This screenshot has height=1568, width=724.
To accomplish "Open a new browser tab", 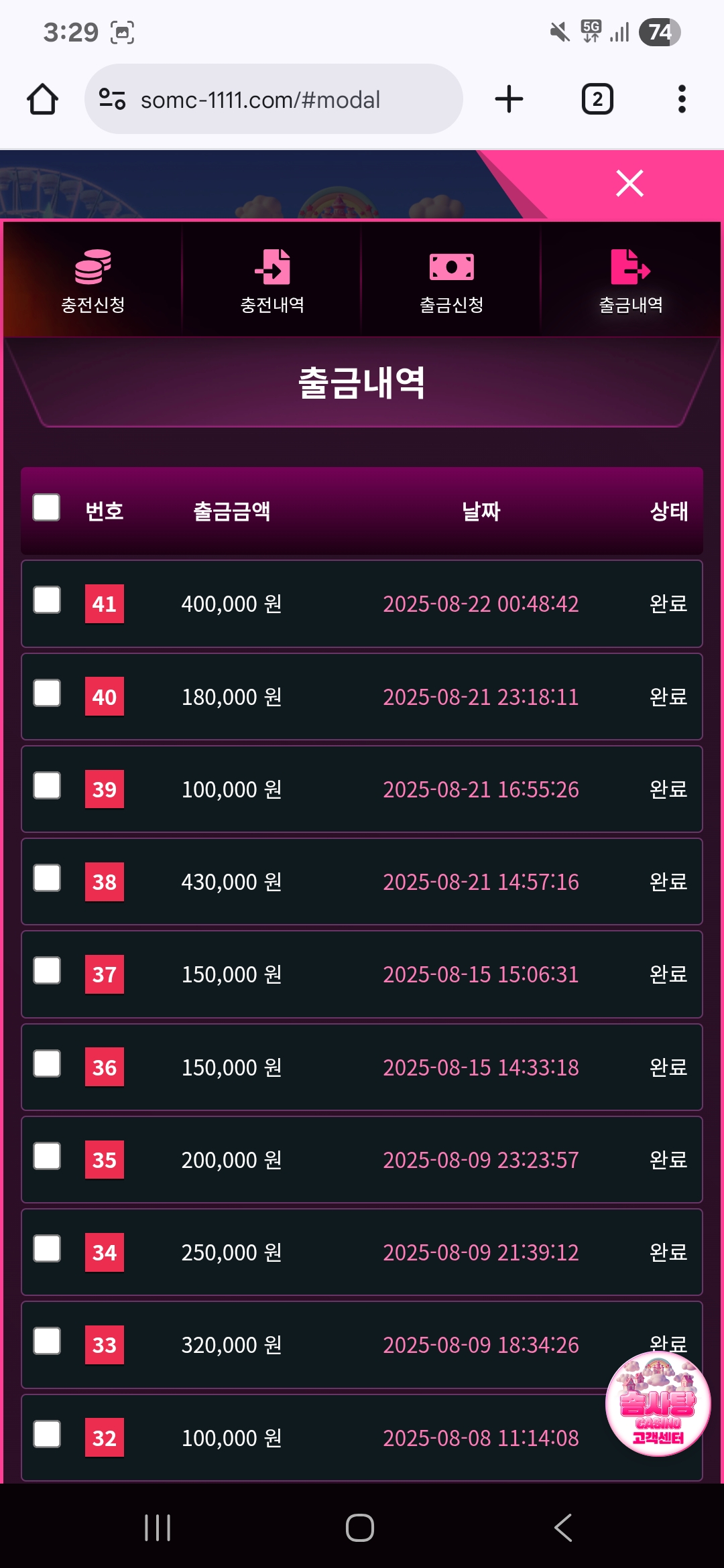I will tap(509, 99).
